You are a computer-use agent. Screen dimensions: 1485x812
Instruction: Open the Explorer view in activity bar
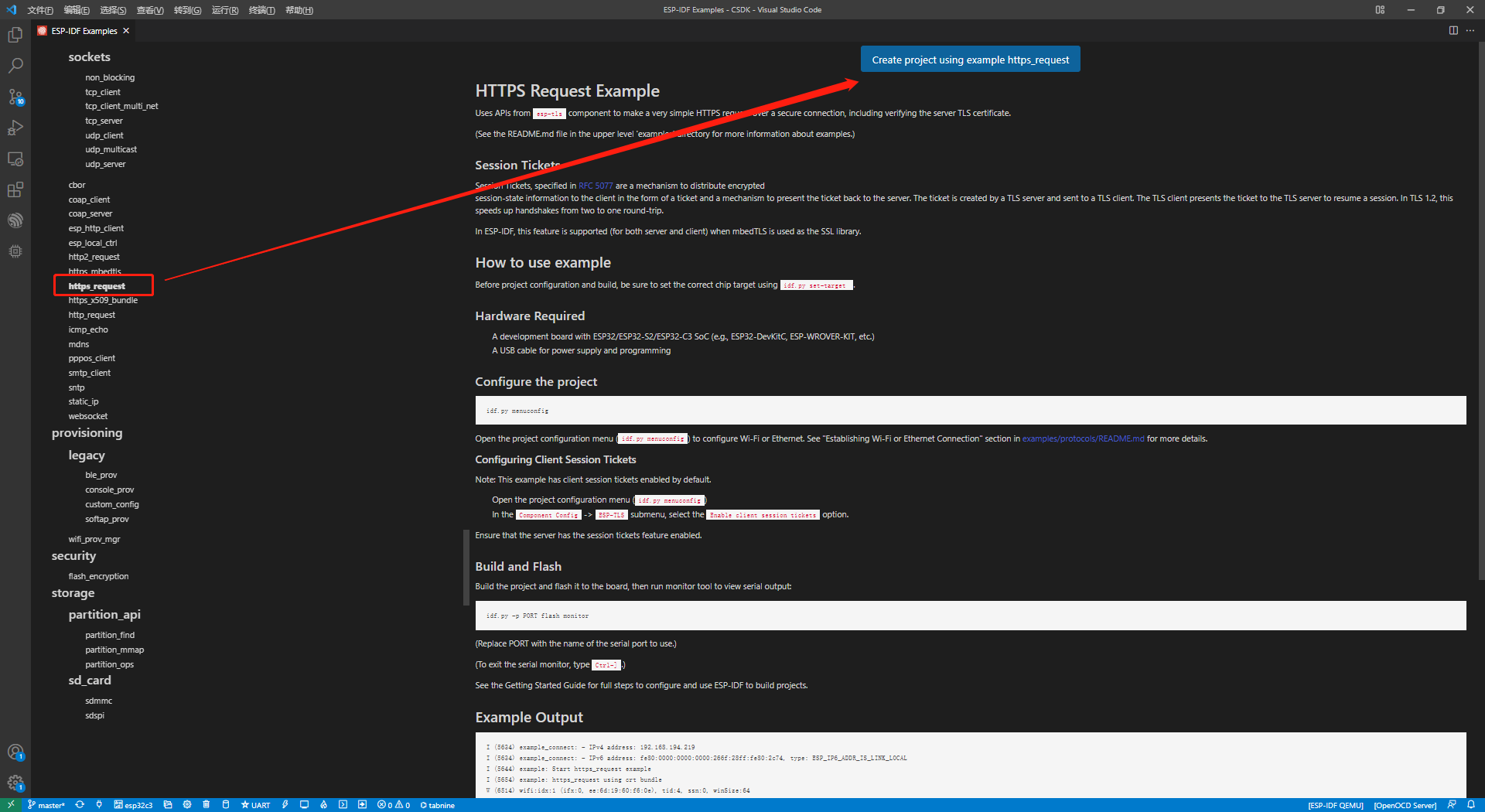(15, 35)
